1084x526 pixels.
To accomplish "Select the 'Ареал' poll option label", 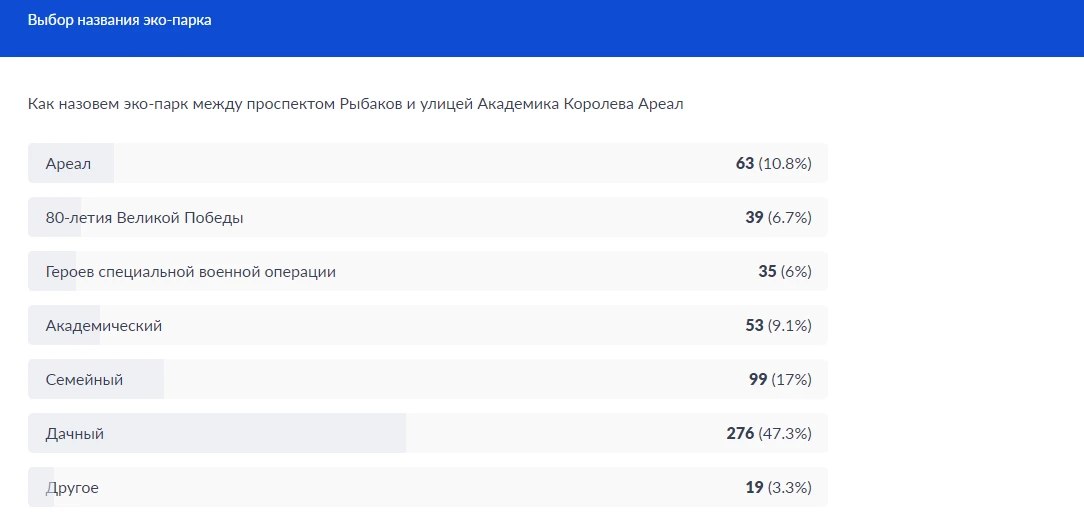I will [x=68, y=163].
